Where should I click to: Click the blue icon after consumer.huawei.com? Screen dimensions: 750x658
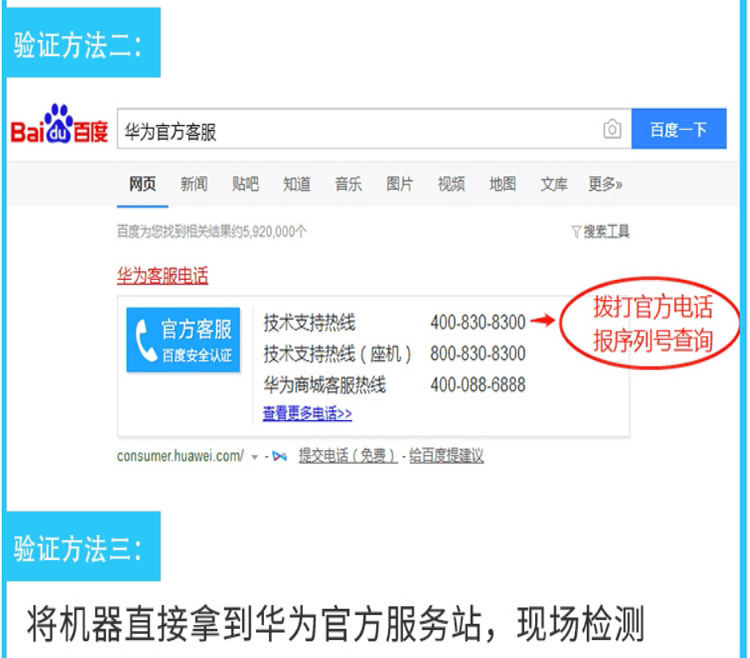click(x=279, y=457)
